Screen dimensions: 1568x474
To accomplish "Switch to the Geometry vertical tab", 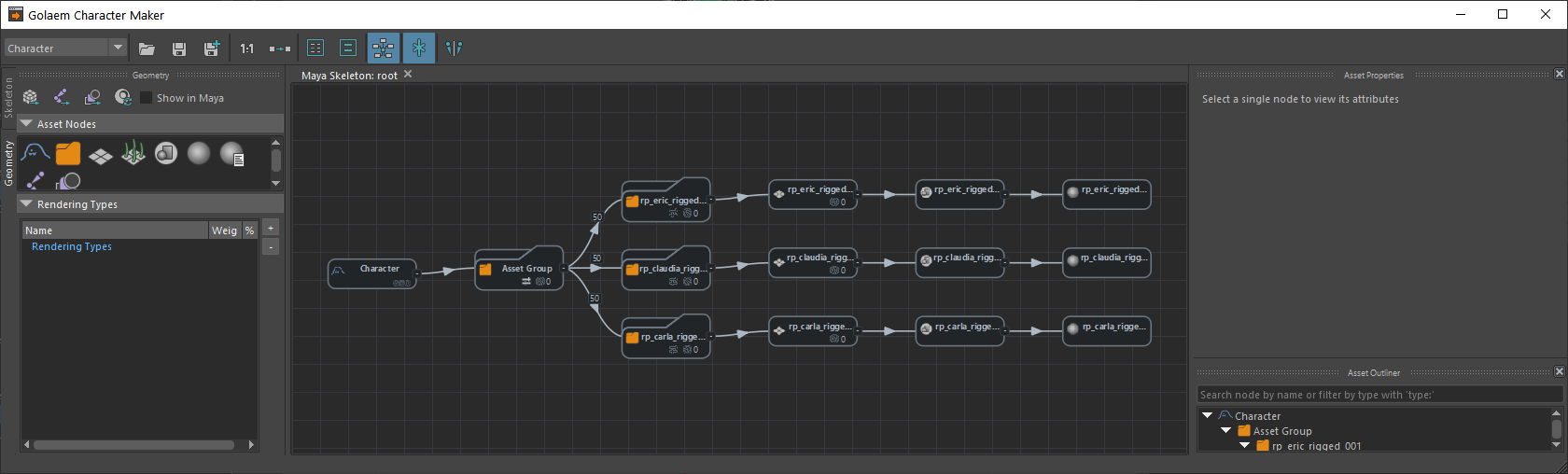I will [x=8, y=163].
